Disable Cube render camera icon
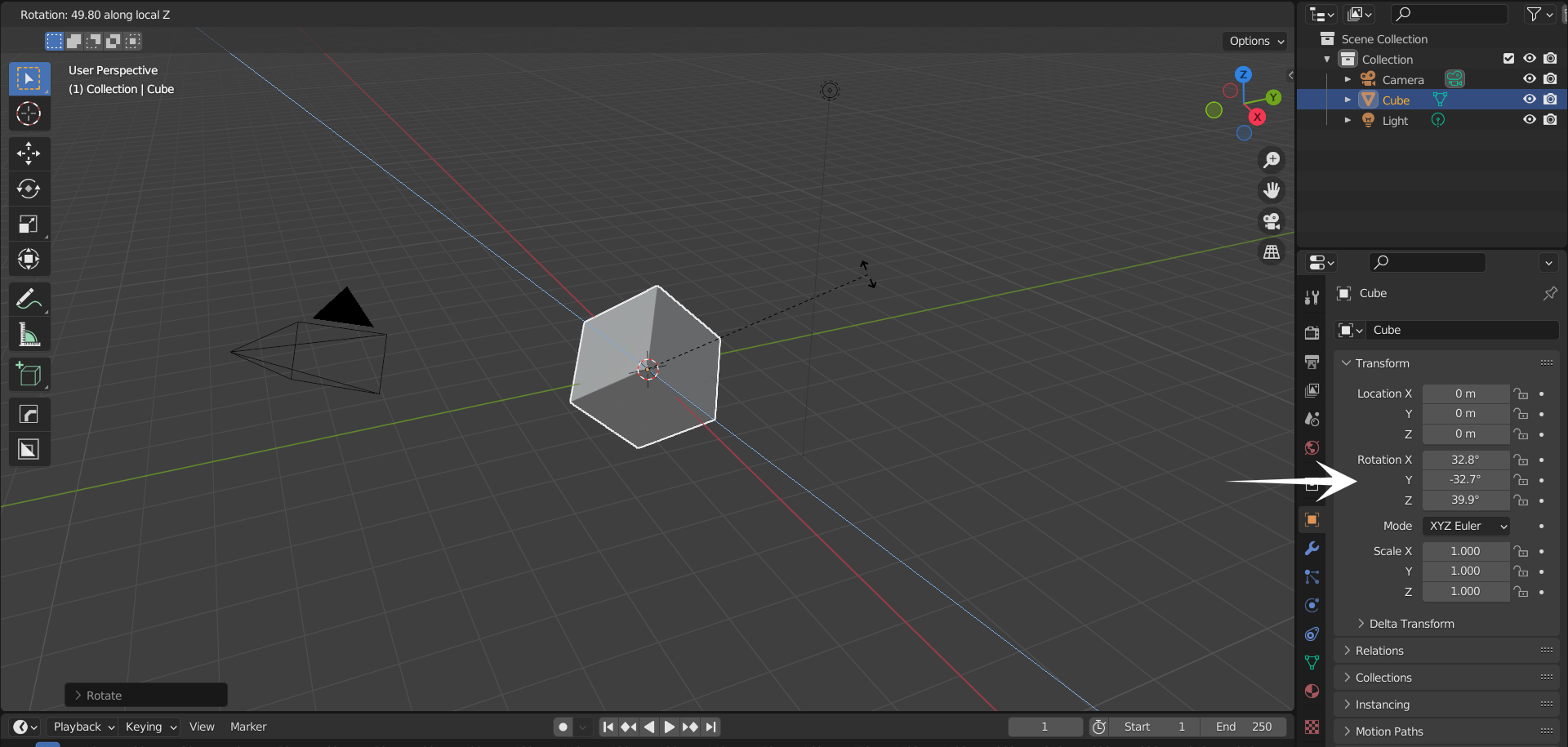The width and height of the screenshot is (1568, 747). coord(1550,100)
